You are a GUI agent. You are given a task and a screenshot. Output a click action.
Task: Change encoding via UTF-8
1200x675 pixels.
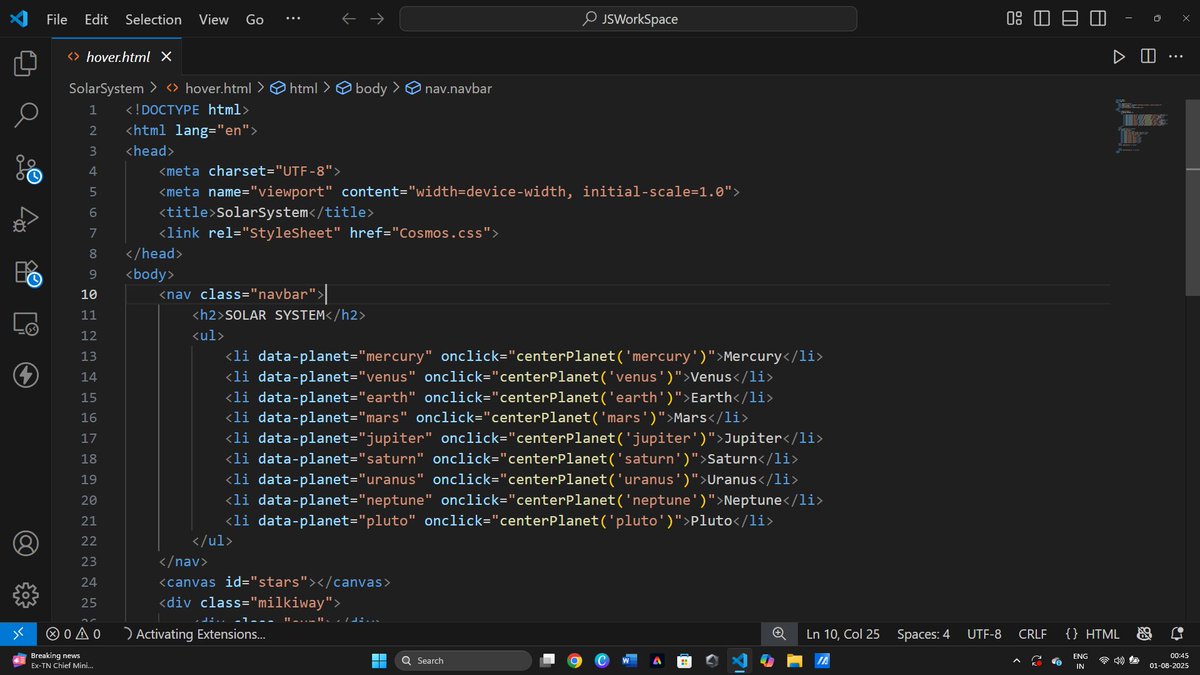[x=984, y=634]
